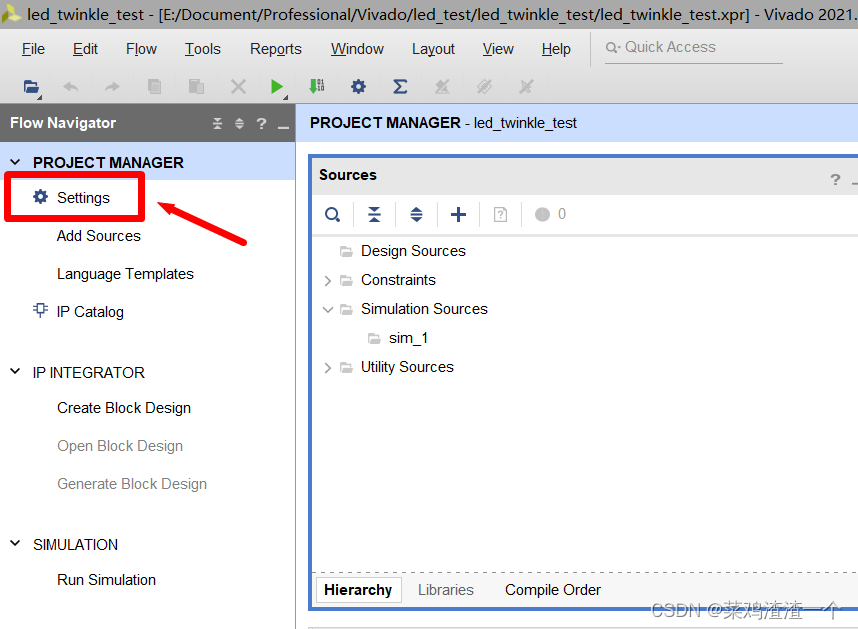Click the Redo arrow in toolbar
858x629 pixels.
(x=112, y=86)
